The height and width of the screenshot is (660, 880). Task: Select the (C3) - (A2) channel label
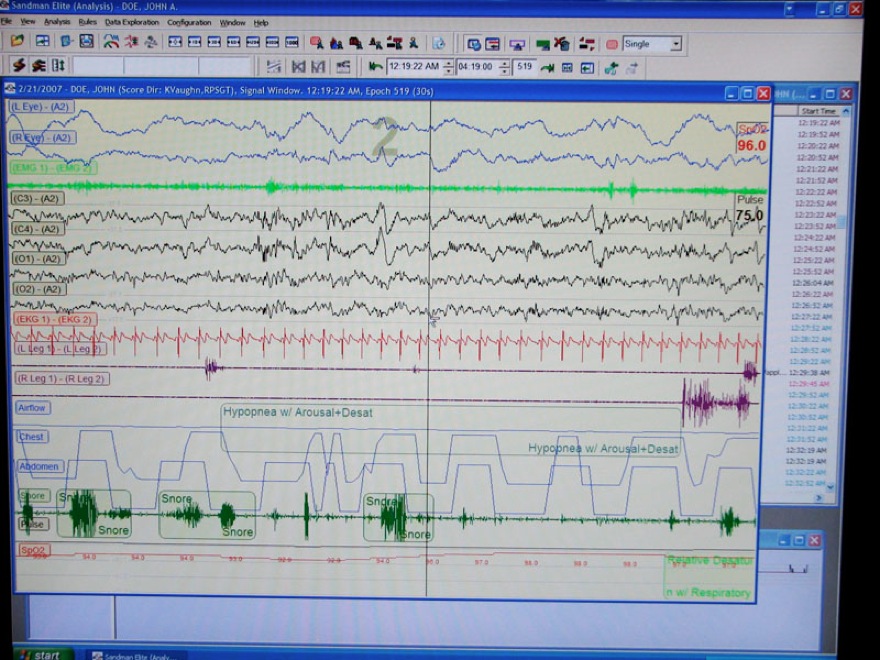tap(37, 199)
